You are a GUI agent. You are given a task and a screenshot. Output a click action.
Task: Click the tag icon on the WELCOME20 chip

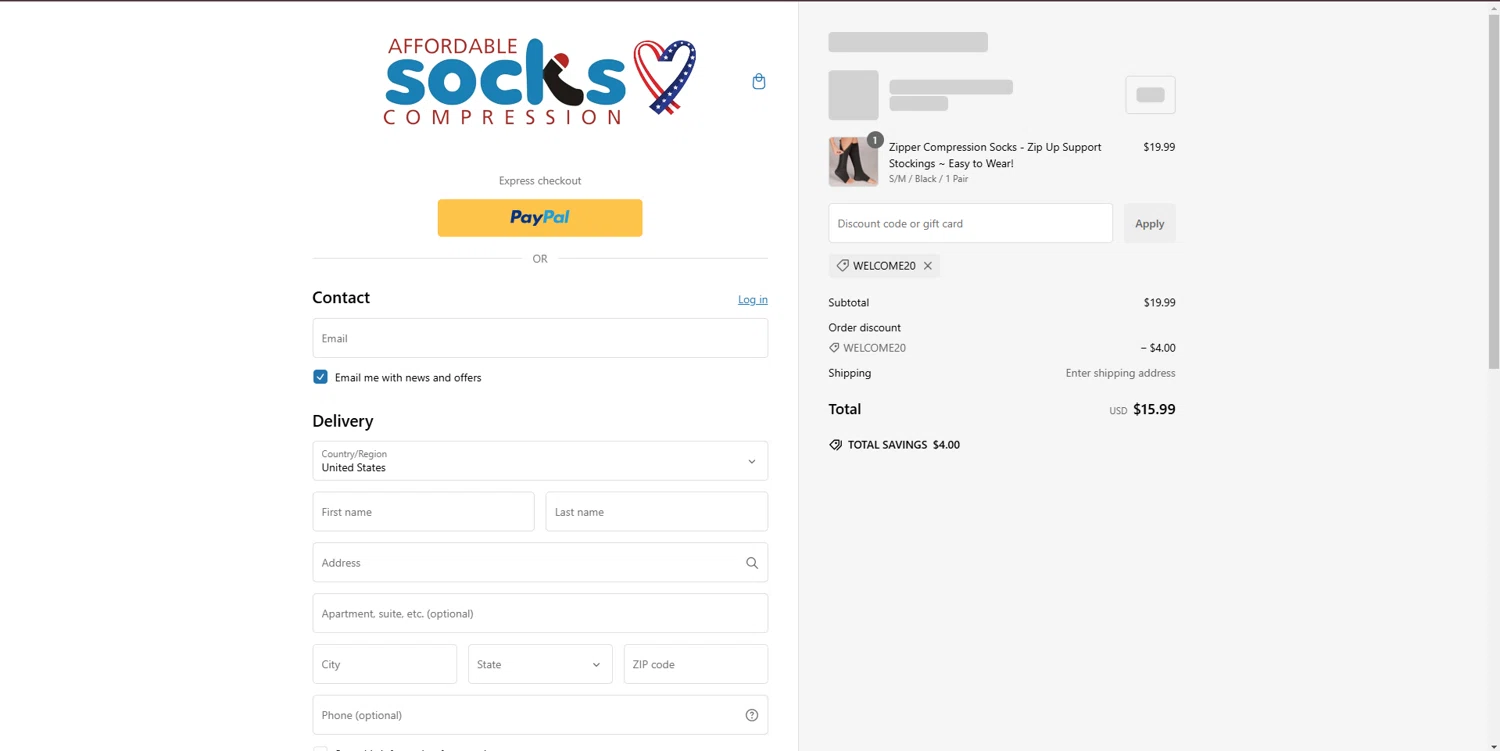click(843, 266)
